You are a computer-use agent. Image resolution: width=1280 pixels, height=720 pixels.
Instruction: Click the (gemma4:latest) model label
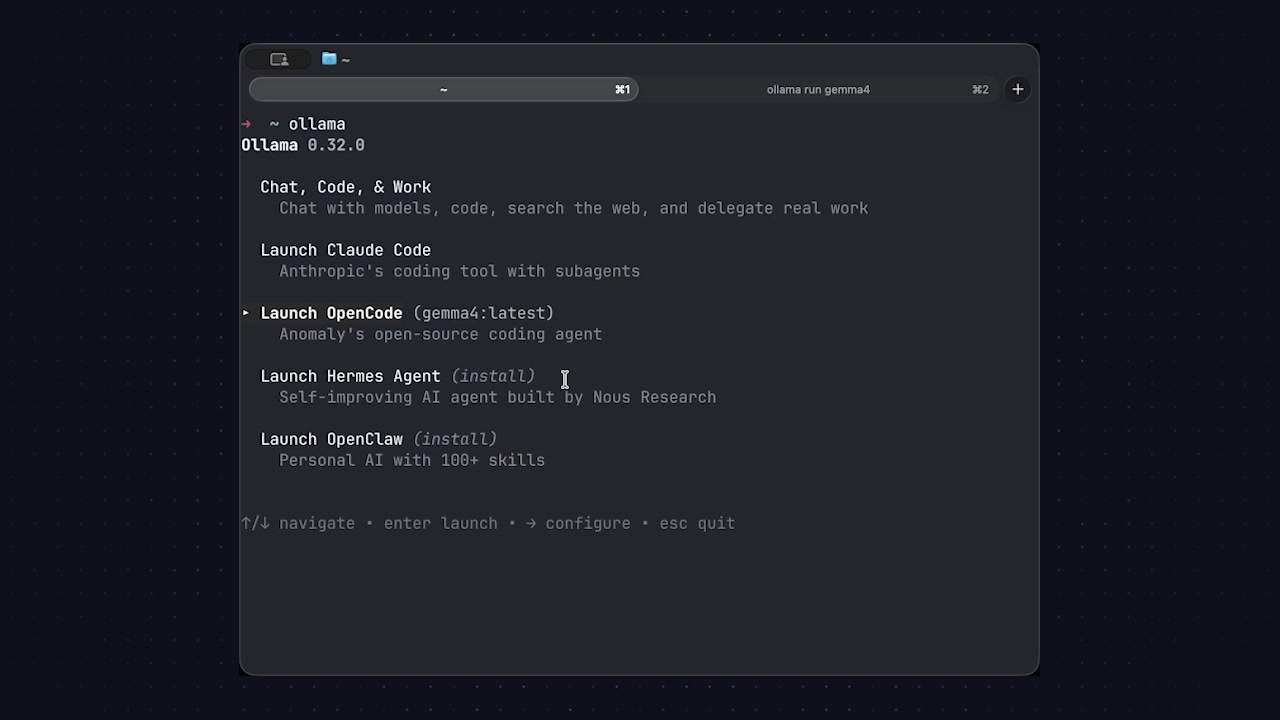pos(483,313)
